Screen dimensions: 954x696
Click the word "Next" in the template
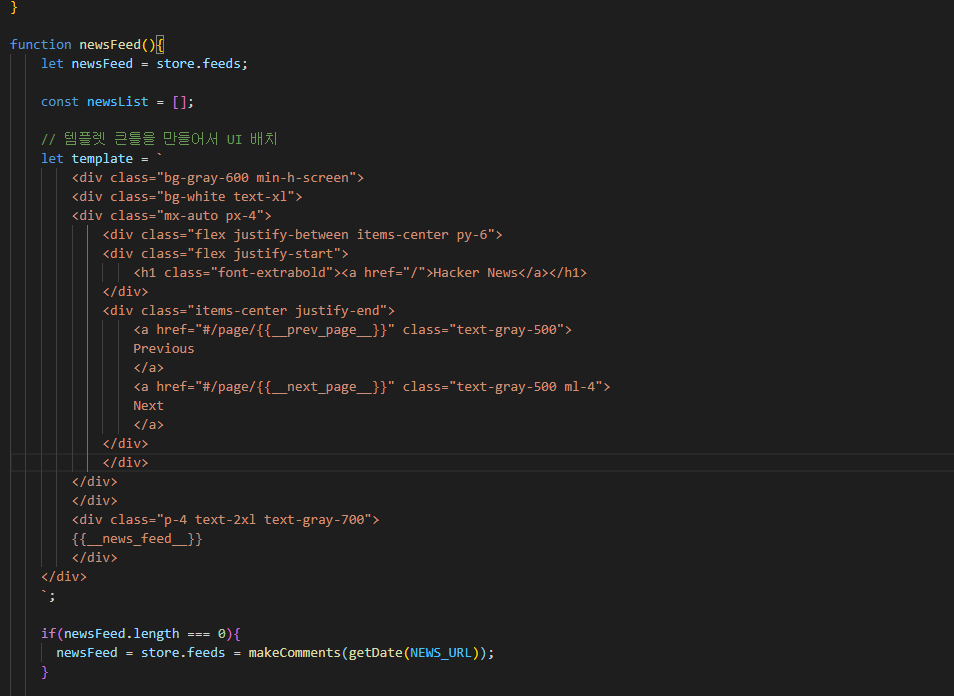tap(148, 405)
